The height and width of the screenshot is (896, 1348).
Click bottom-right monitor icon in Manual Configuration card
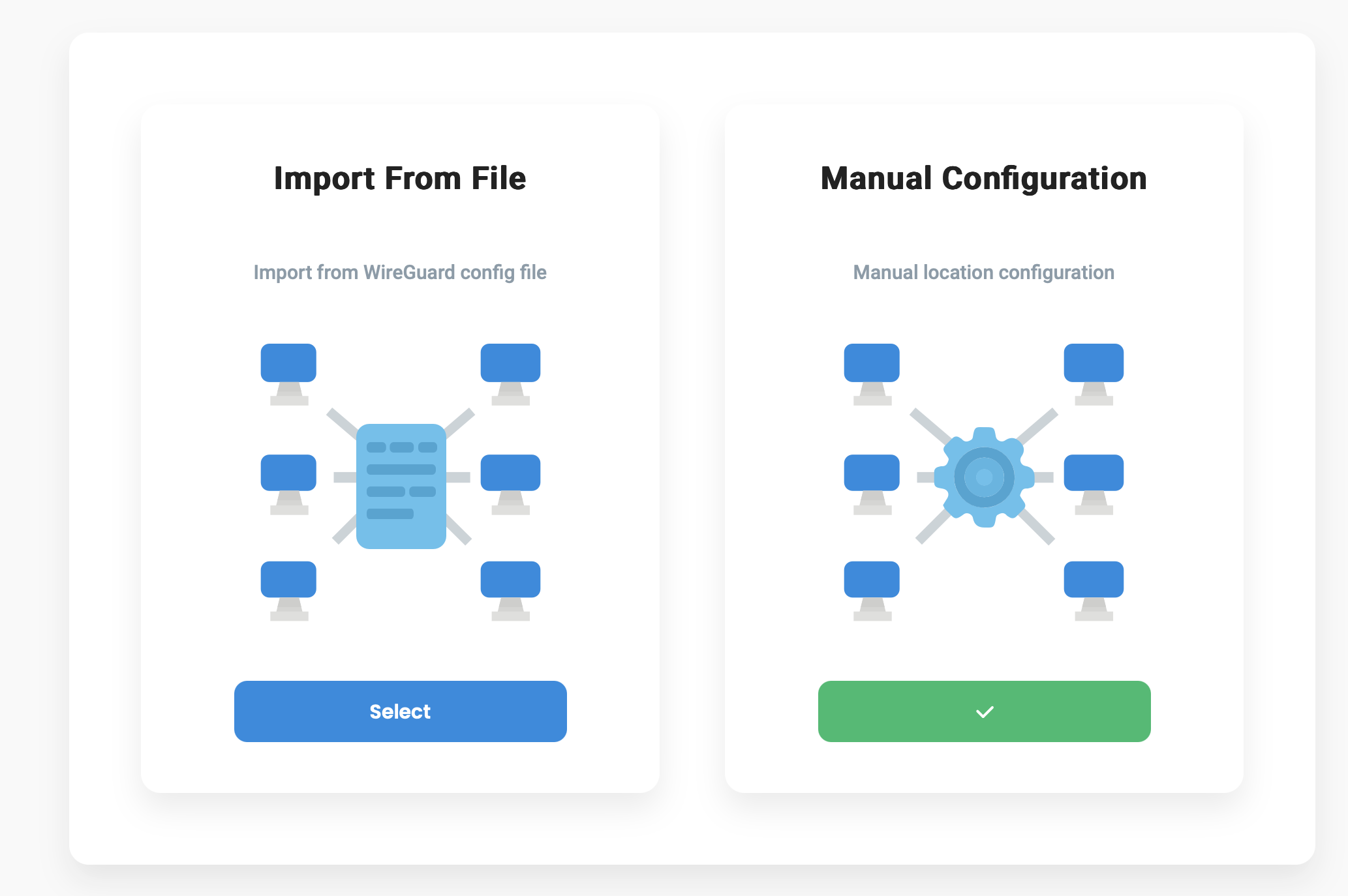point(1094,588)
